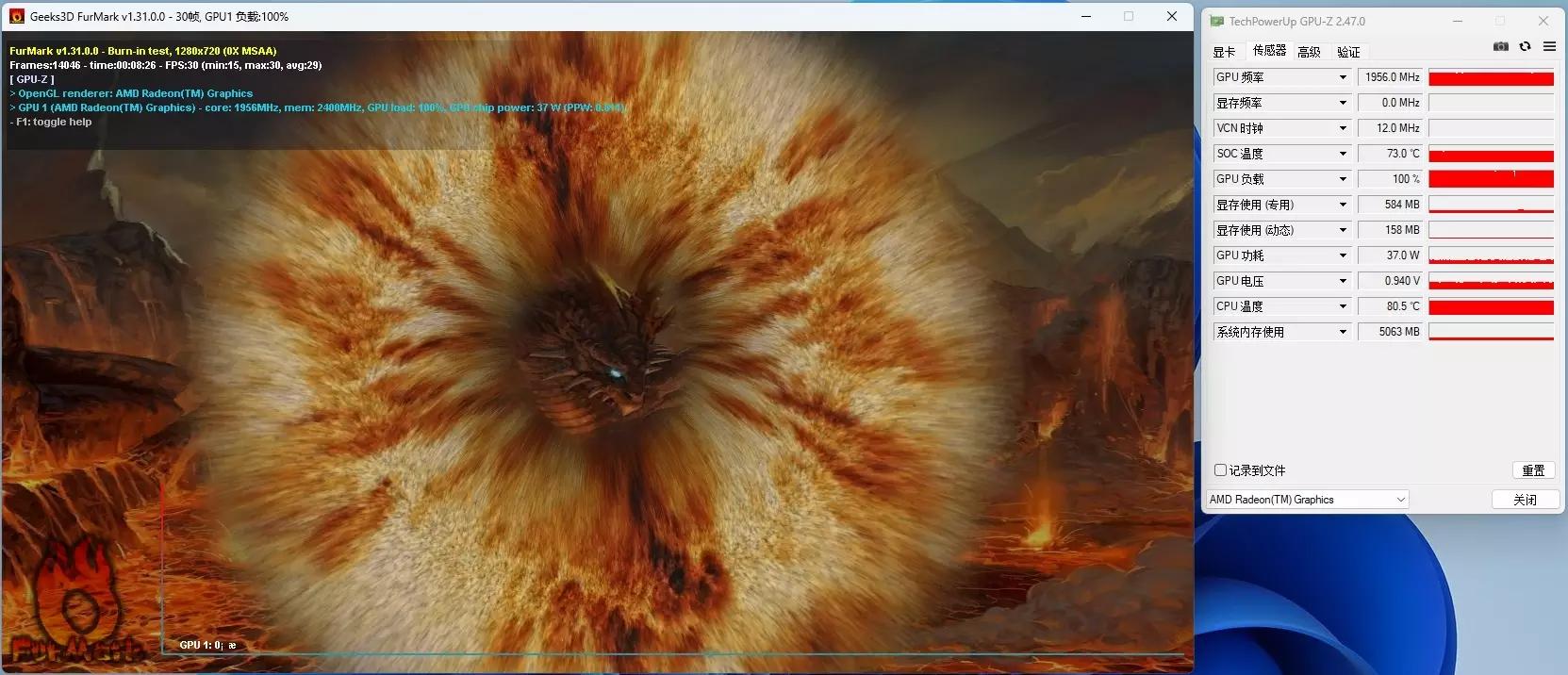This screenshot has width=1568, height=675.
Task: Maximize the FurMark window
Action: pyautogui.click(x=1129, y=16)
